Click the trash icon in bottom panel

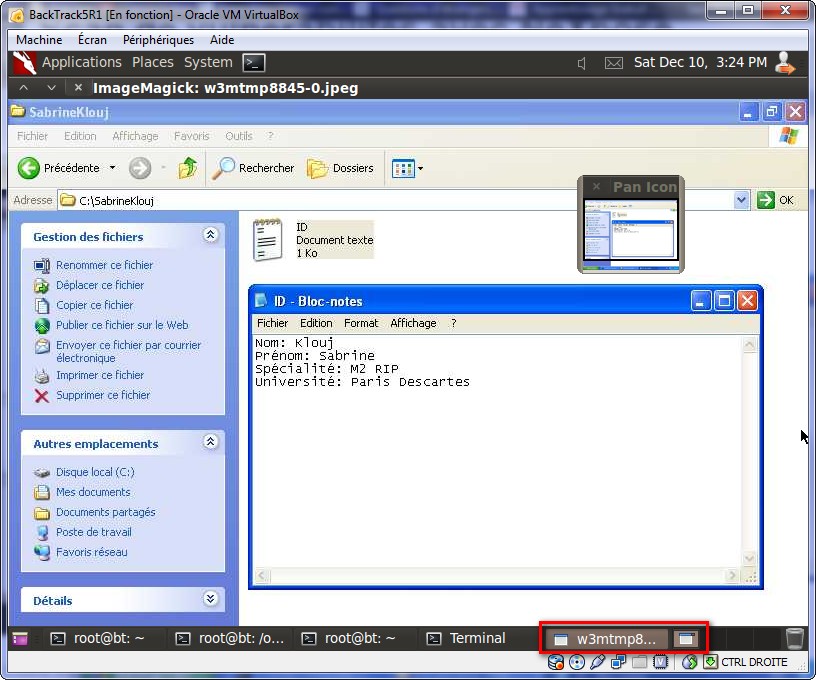pyautogui.click(x=794, y=638)
